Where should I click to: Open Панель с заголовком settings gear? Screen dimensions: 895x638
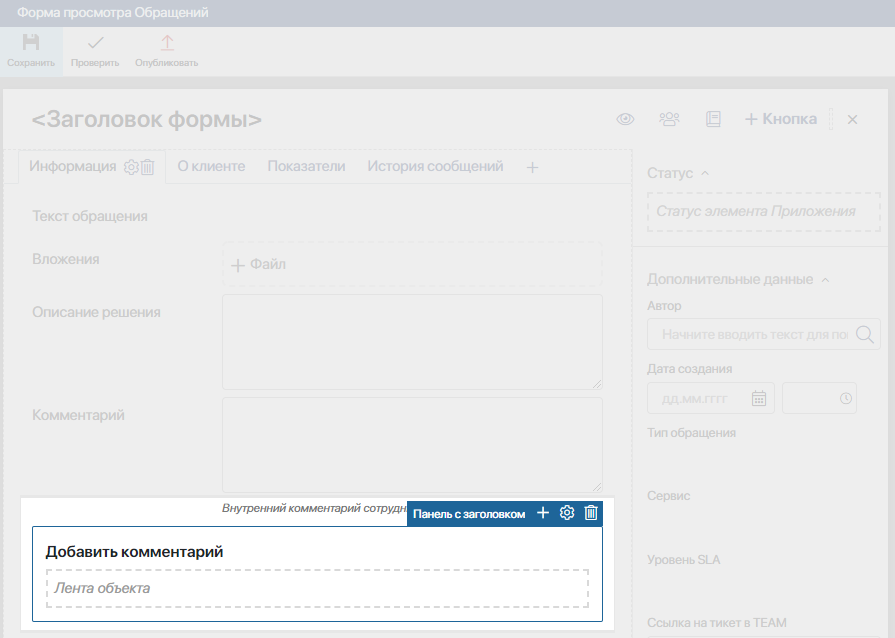[x=567, y=513]
